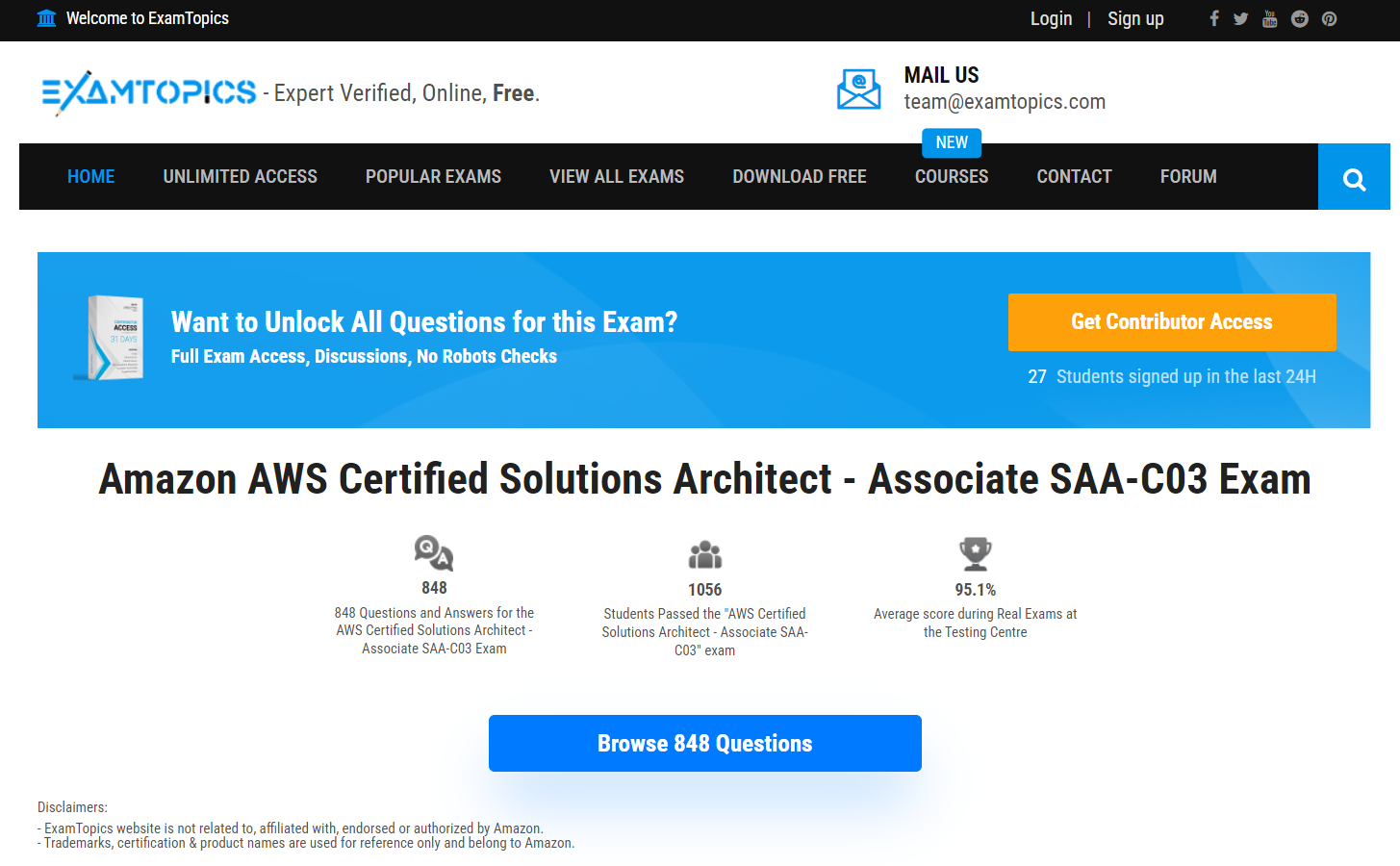Screen dimensions: 1400x866
Task: Open the YouTube social icon
Action: [1270, 18]
